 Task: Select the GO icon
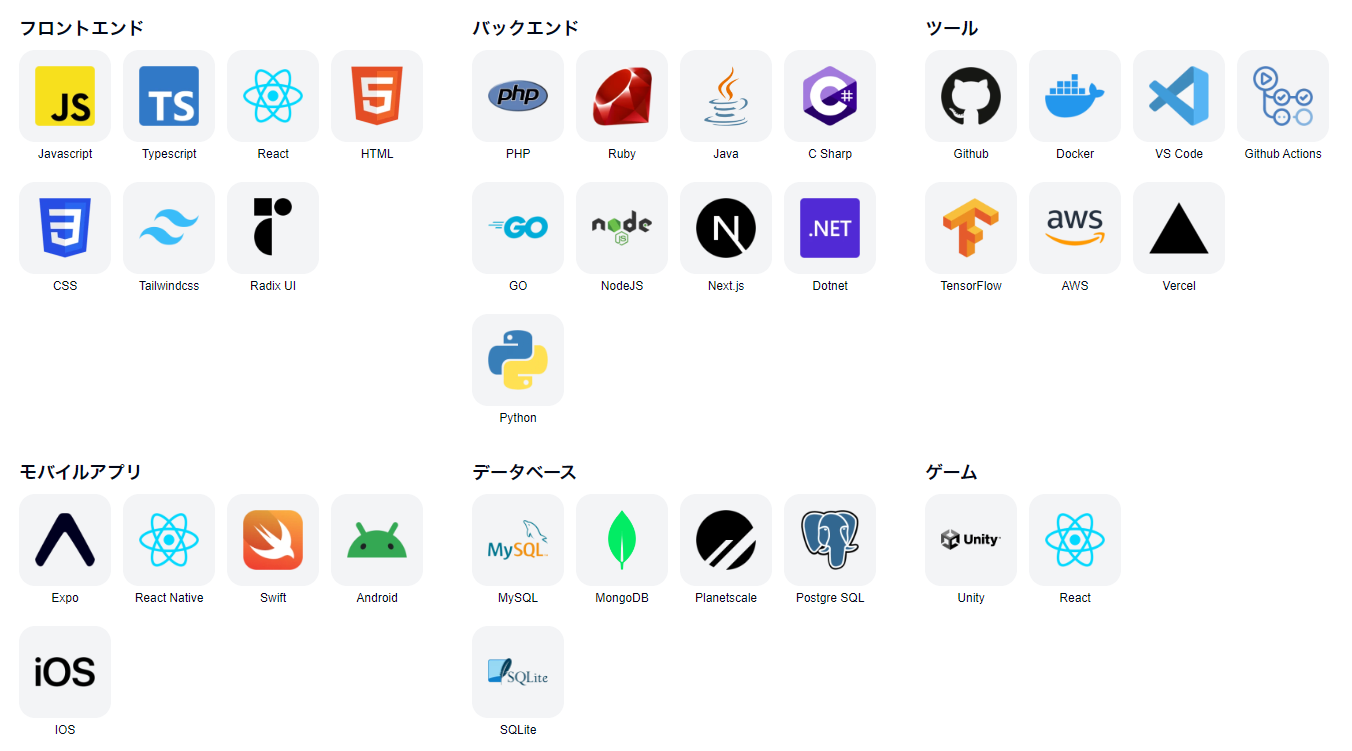518,228
